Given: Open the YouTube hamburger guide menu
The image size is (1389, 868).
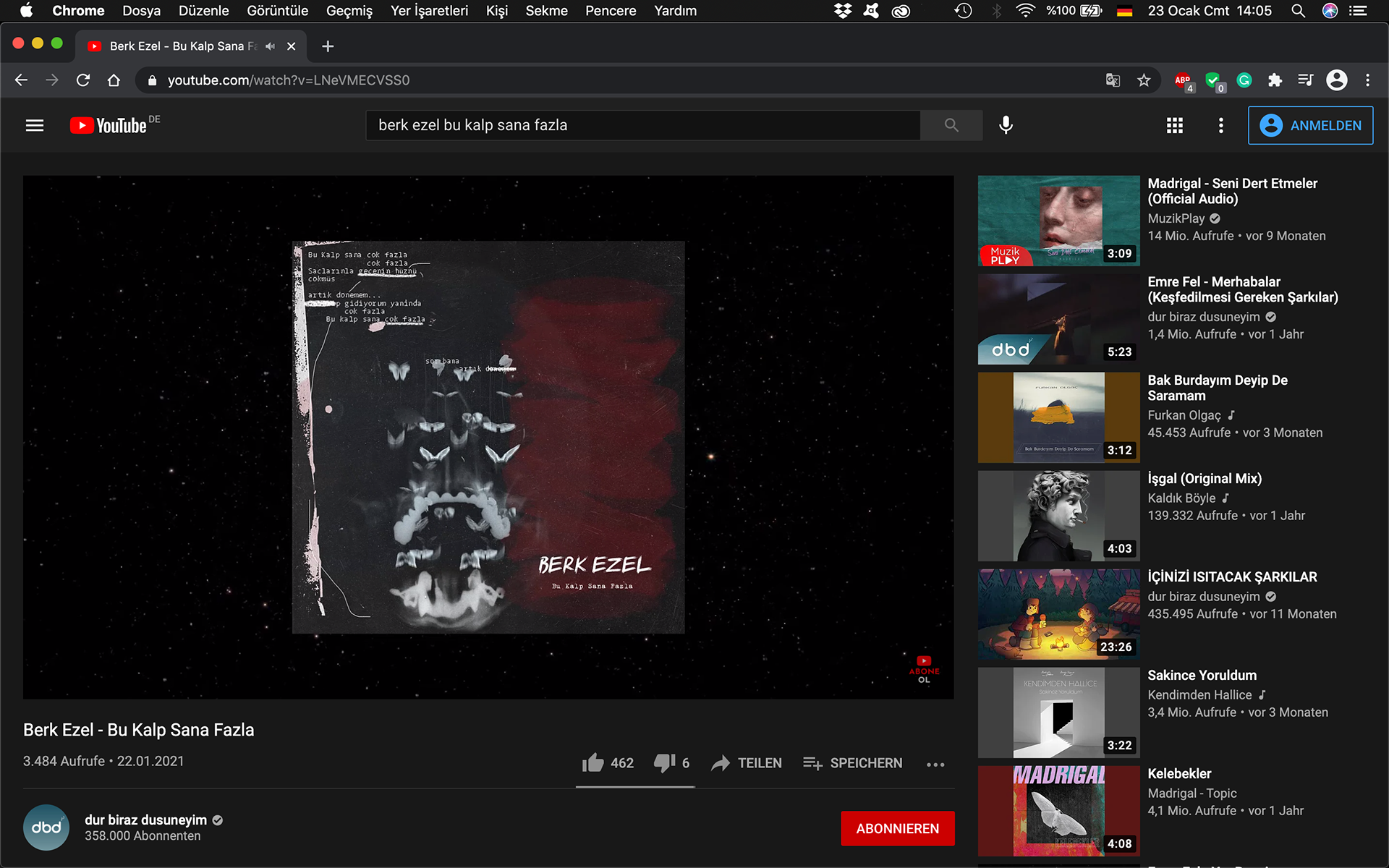Looking at the screenshot, I should point(35,126).
